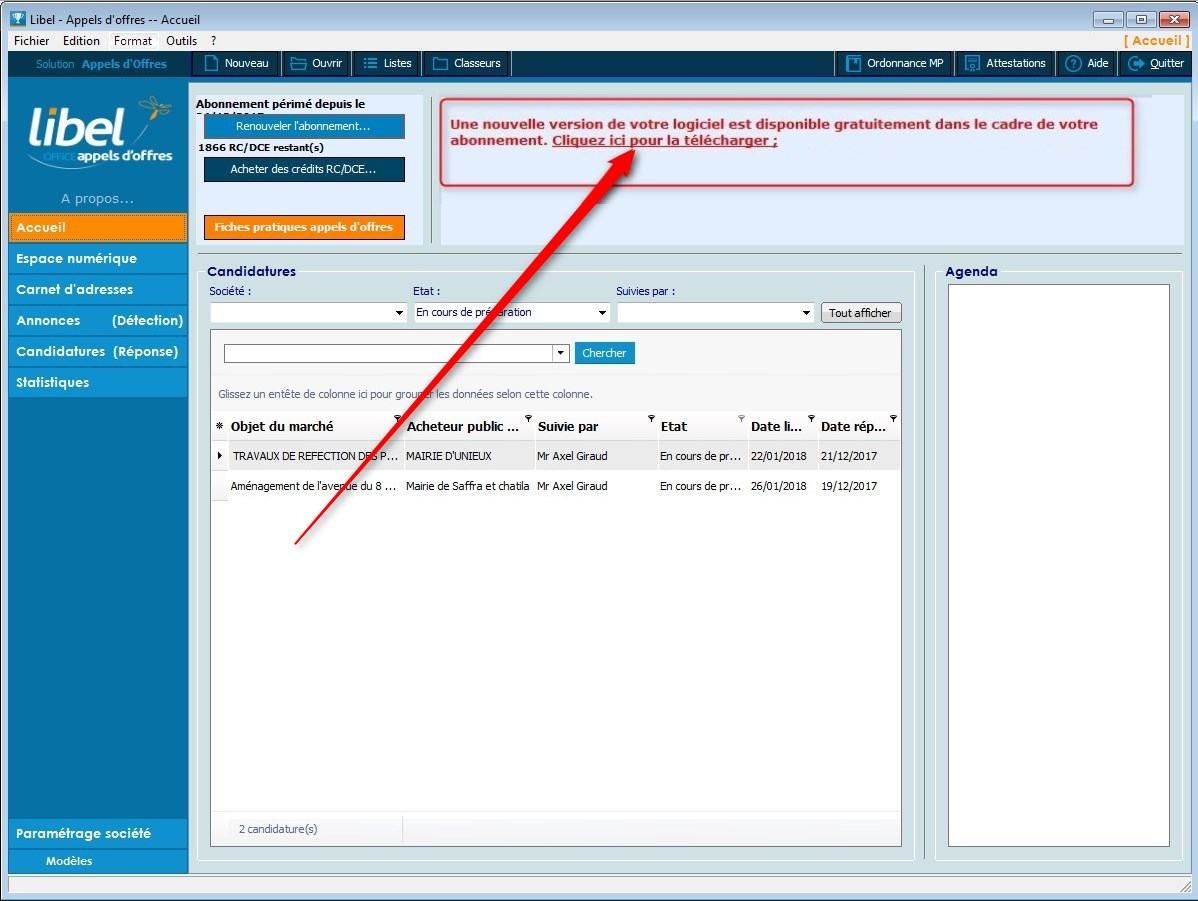Open the Société dropdown

(x=399, y=313)
